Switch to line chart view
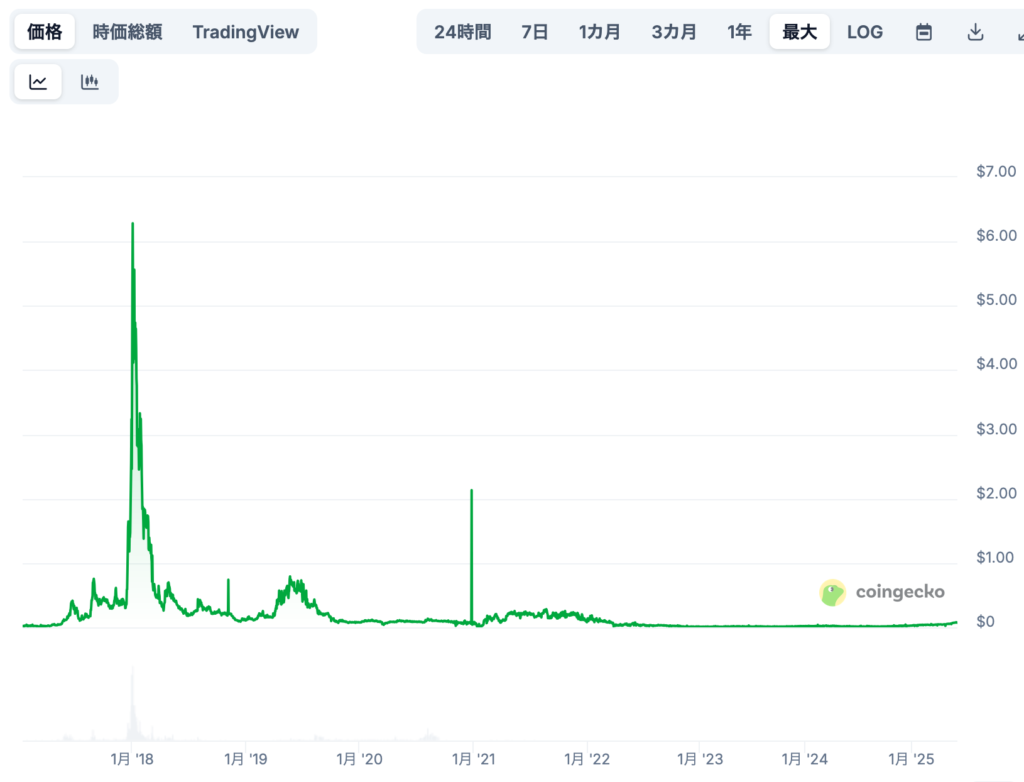 (38, 82)
